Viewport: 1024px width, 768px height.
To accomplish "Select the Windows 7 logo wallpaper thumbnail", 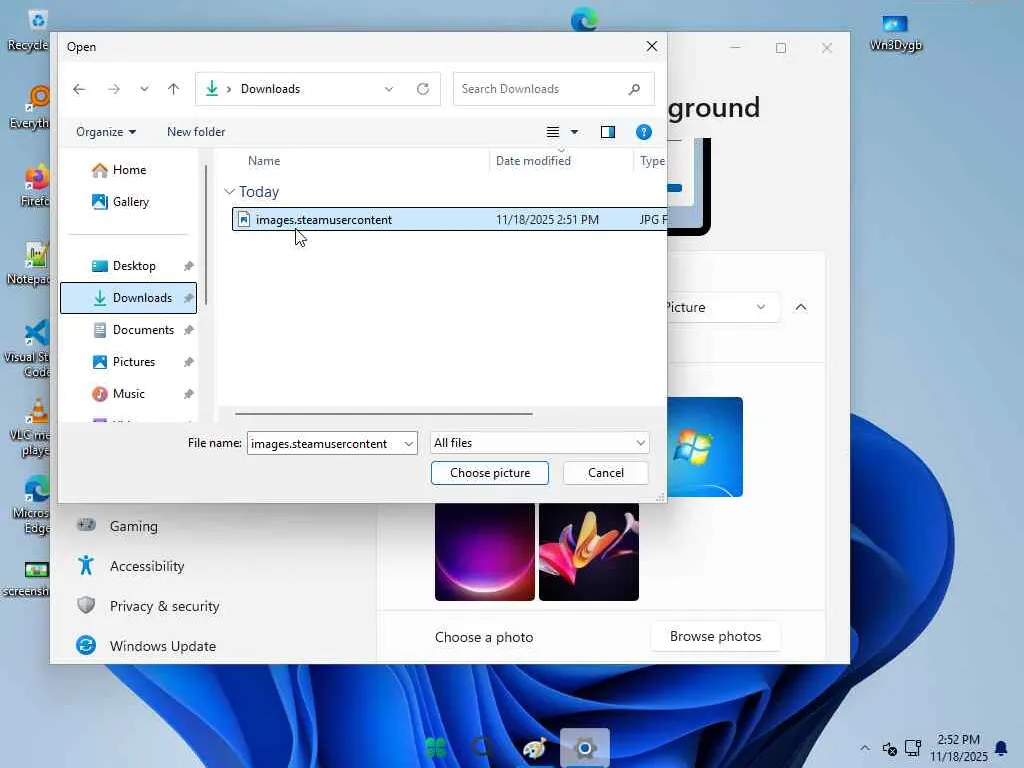I will [705, 447].
